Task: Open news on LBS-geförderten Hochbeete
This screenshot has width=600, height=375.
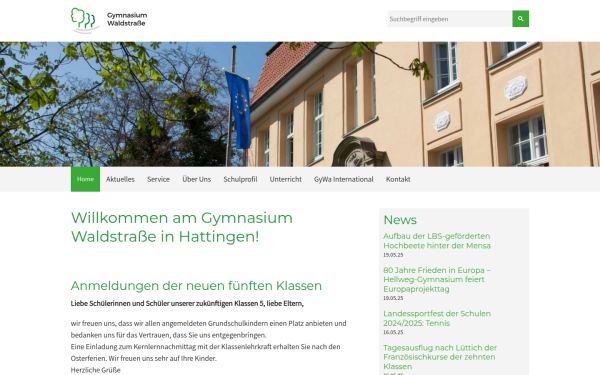Action: (x=437, y=241)
